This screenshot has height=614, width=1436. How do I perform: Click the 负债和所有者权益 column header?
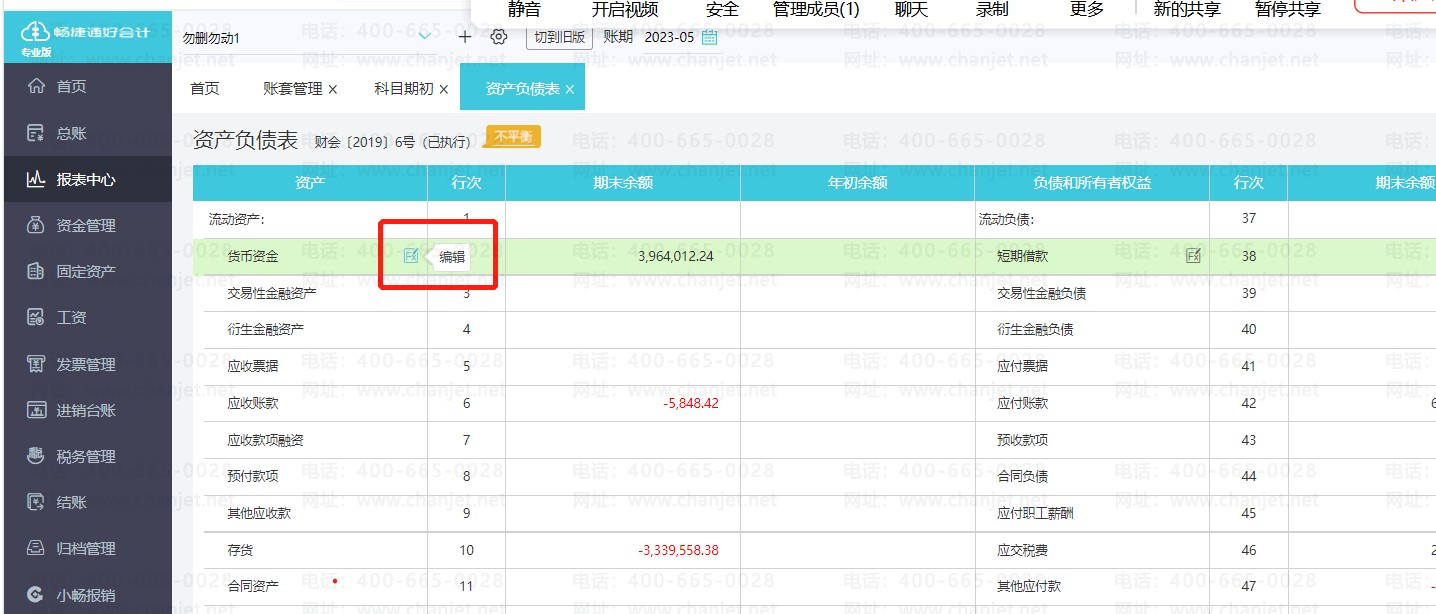pyautogui.click(x=1092, y=183)
